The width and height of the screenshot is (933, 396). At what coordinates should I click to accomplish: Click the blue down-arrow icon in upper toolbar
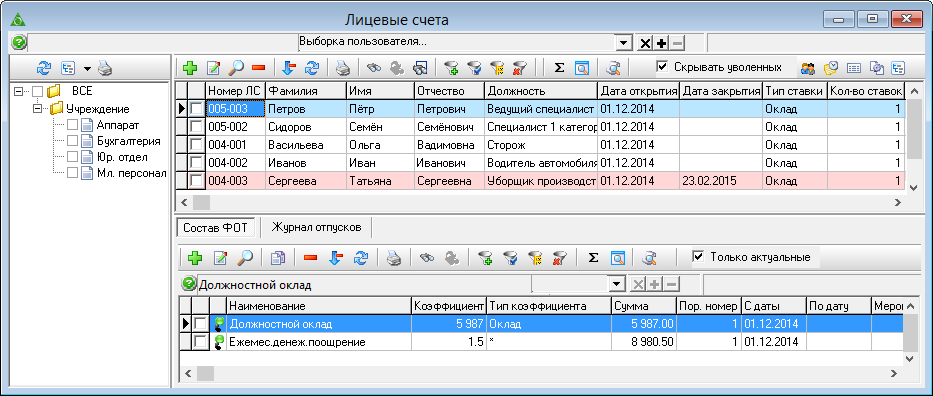point(289,68)
